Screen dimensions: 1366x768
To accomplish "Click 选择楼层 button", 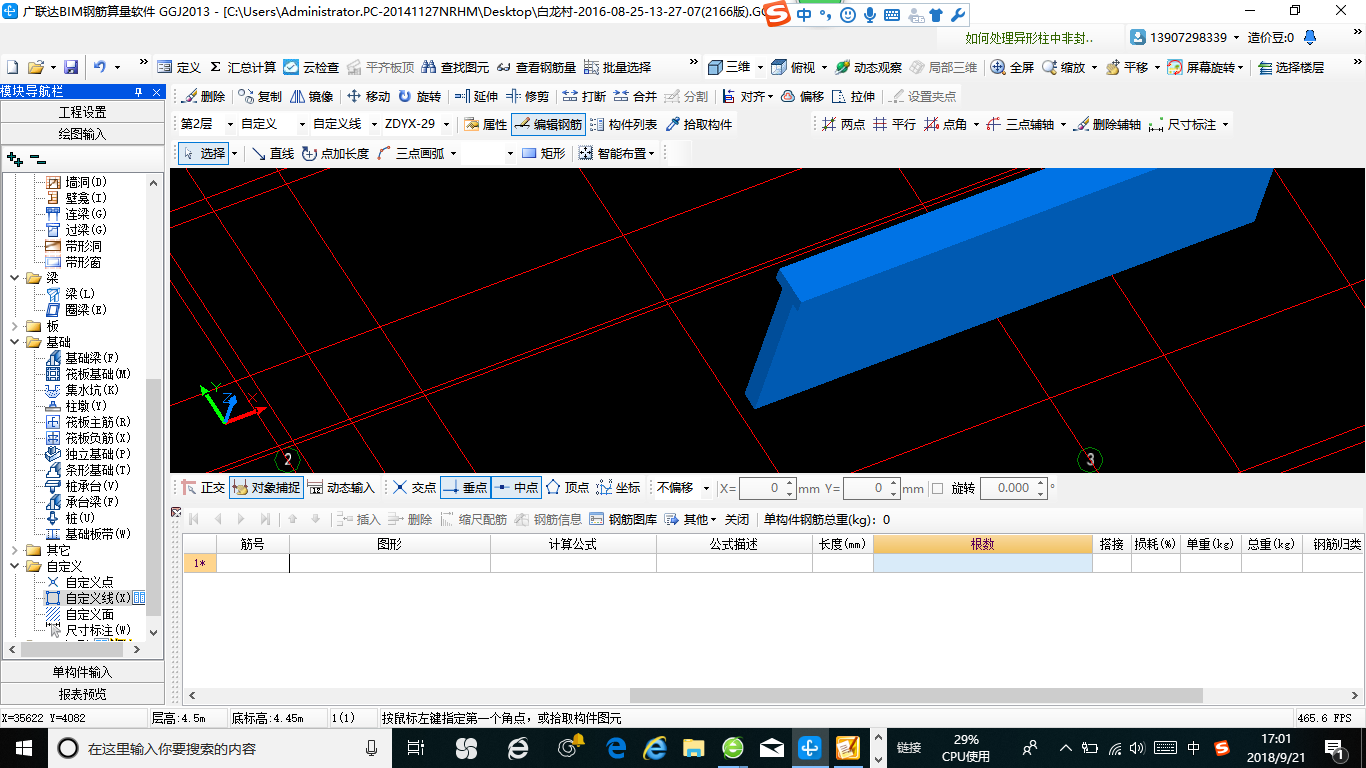I will point(1292,67).
